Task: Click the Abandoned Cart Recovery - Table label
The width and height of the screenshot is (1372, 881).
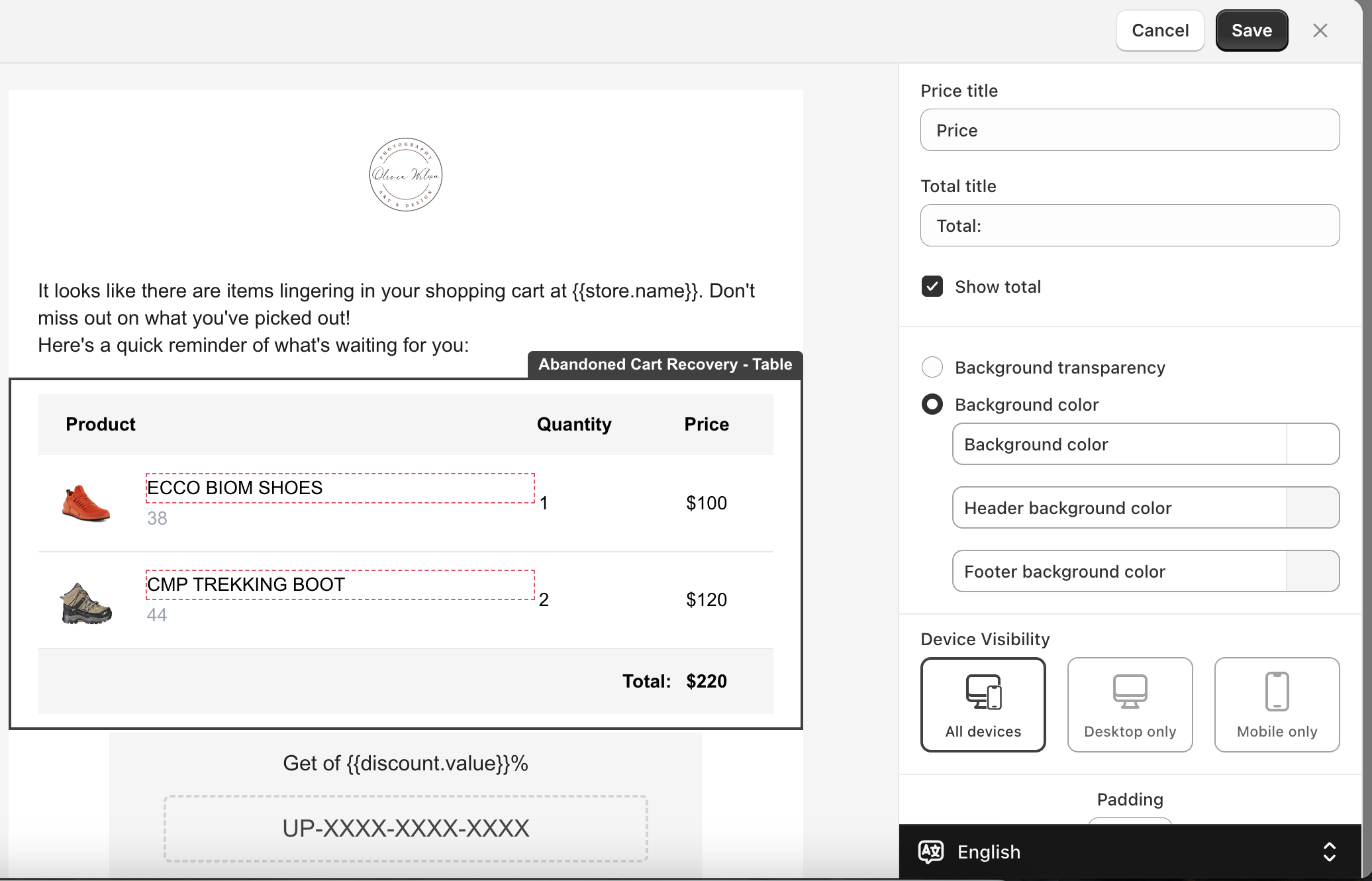Action: tap(665, 365)
